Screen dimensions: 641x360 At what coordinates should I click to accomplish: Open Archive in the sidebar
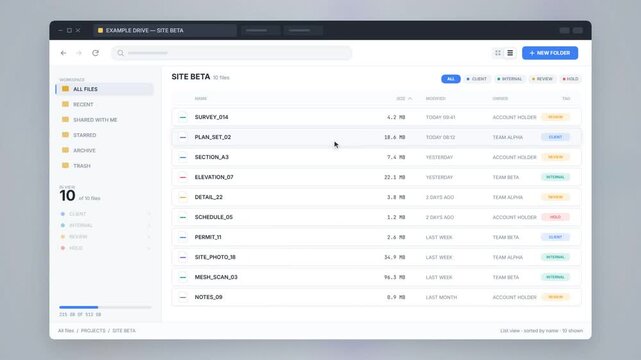pos(105,150)
